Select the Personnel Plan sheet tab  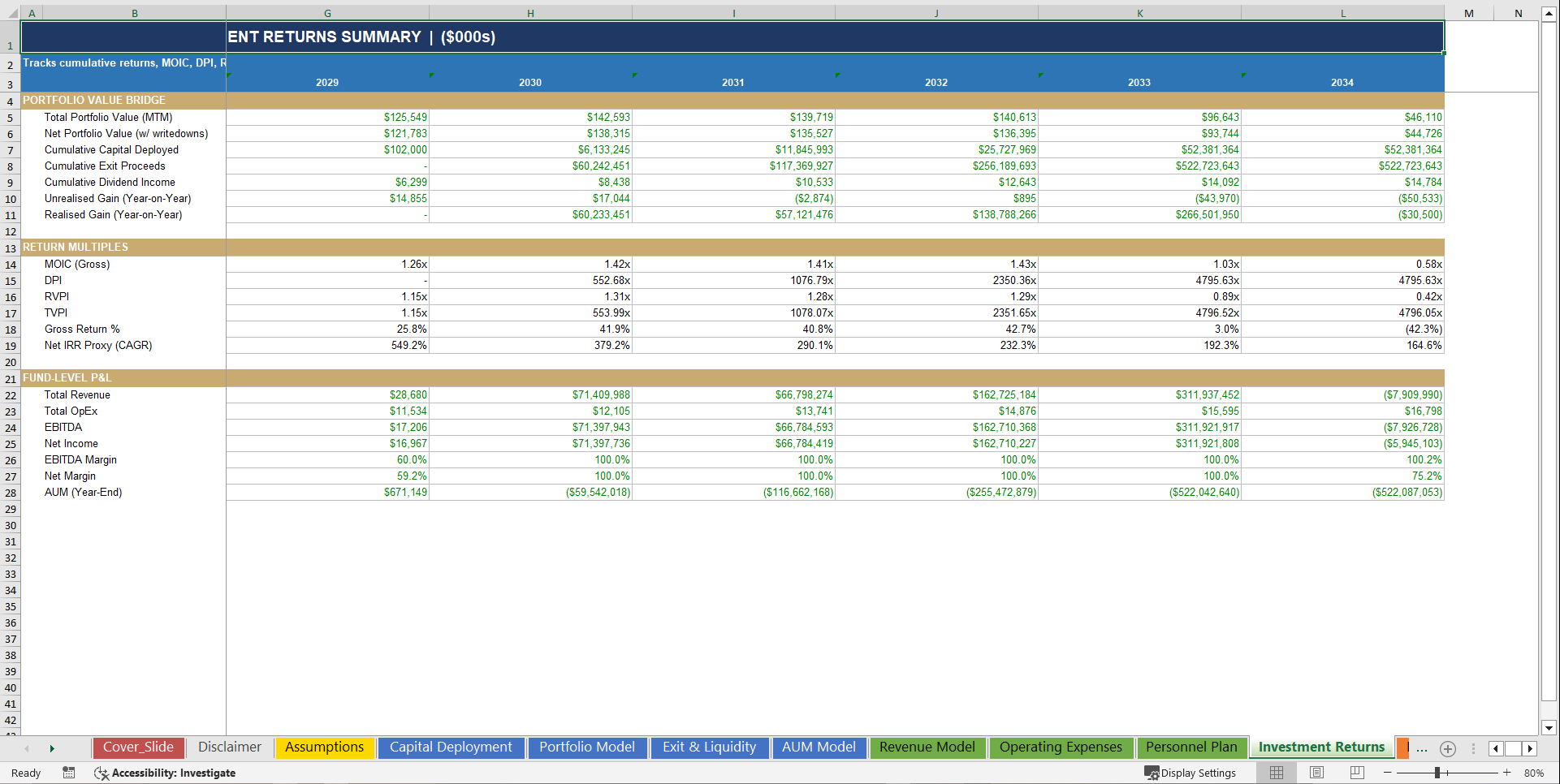(x=1191, y=747)
